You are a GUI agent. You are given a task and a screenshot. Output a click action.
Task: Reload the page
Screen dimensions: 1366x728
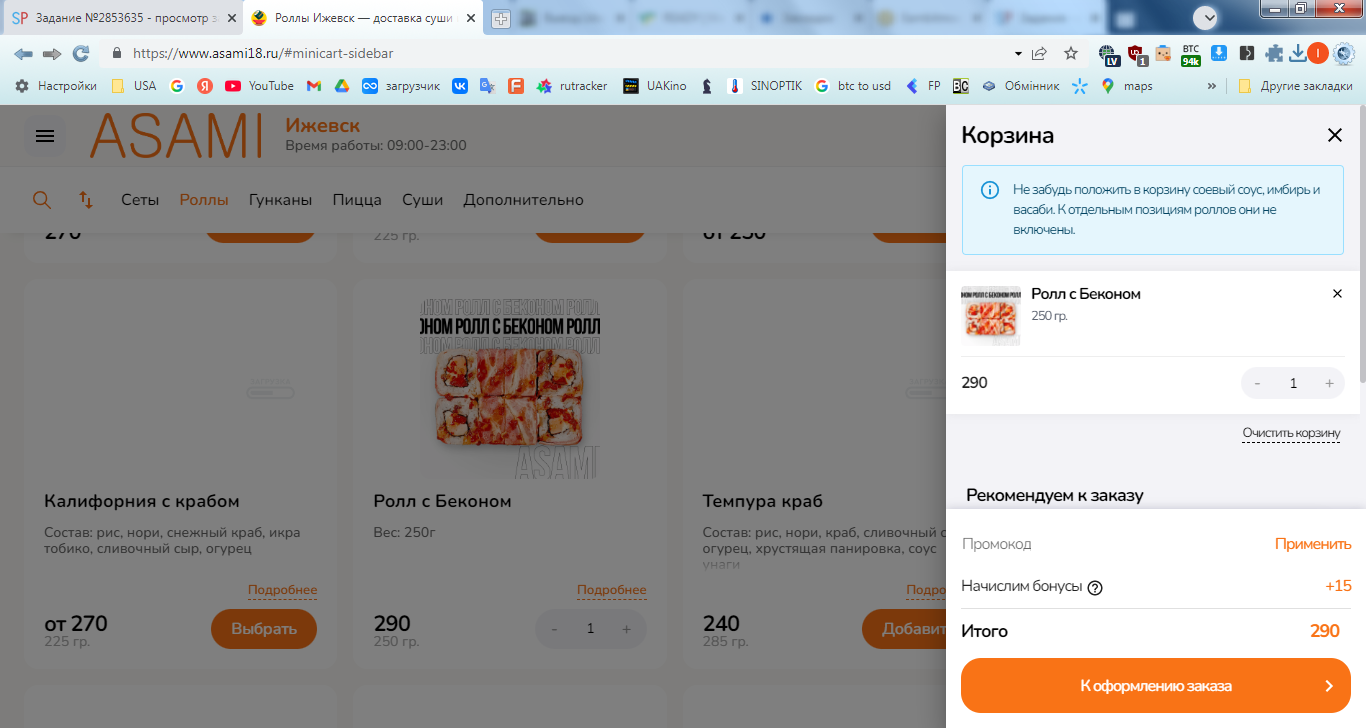[81, 54]
